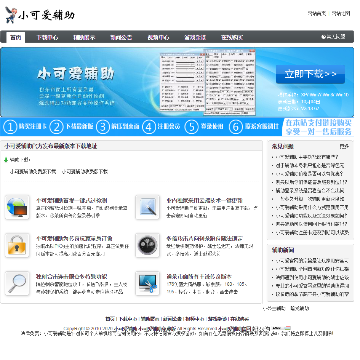Image resolution: width=360 pixels, height=360 pixels.
Task: Click the dark gauge dial feature icon
Action: tap(147, 245)
